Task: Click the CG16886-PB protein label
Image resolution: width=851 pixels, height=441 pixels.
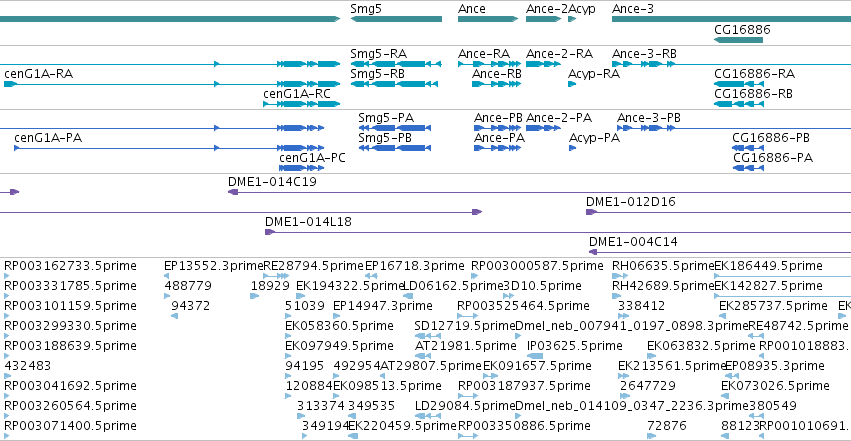Action: tap(771, 138)
